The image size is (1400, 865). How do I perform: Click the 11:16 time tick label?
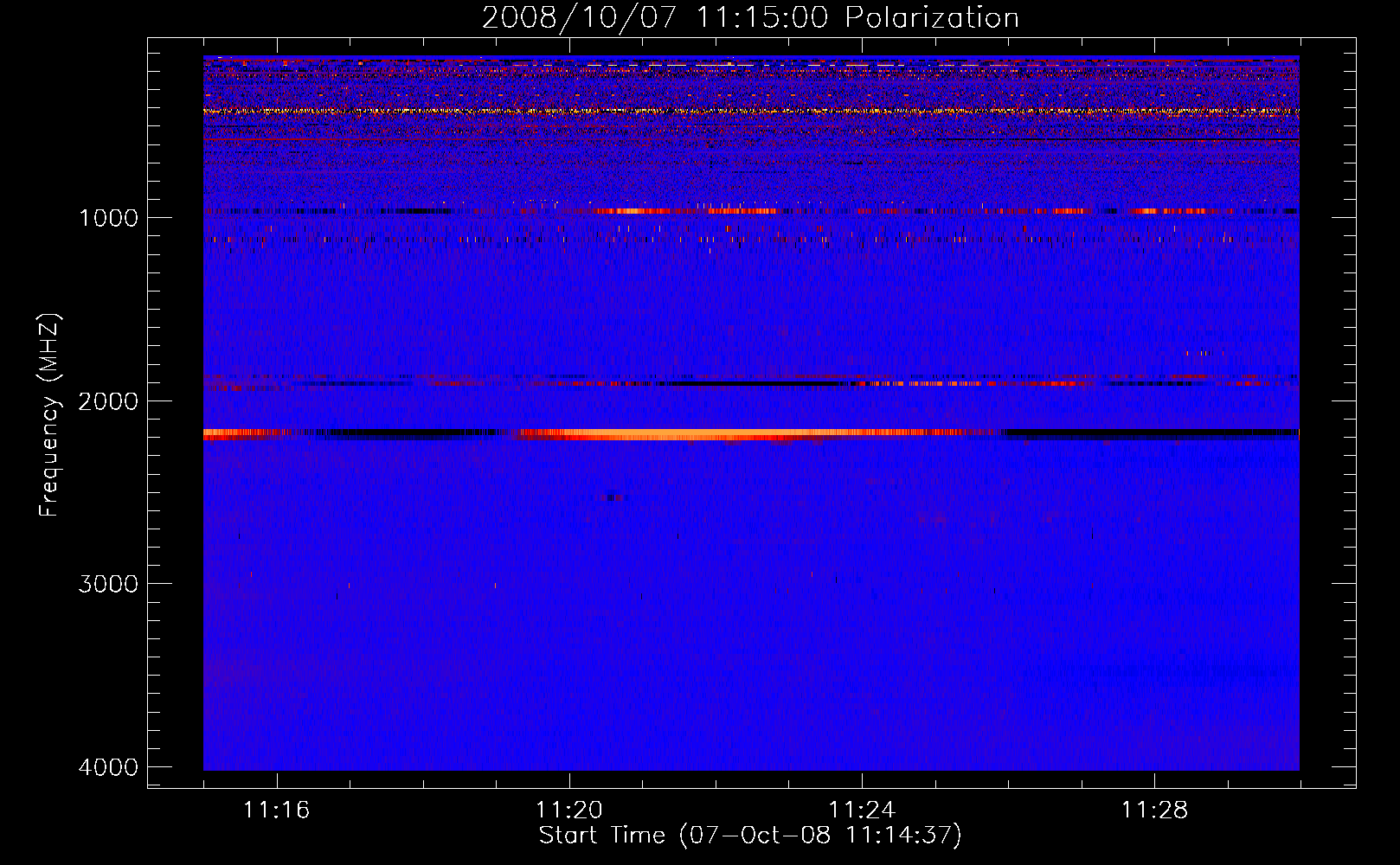(277, 810)
